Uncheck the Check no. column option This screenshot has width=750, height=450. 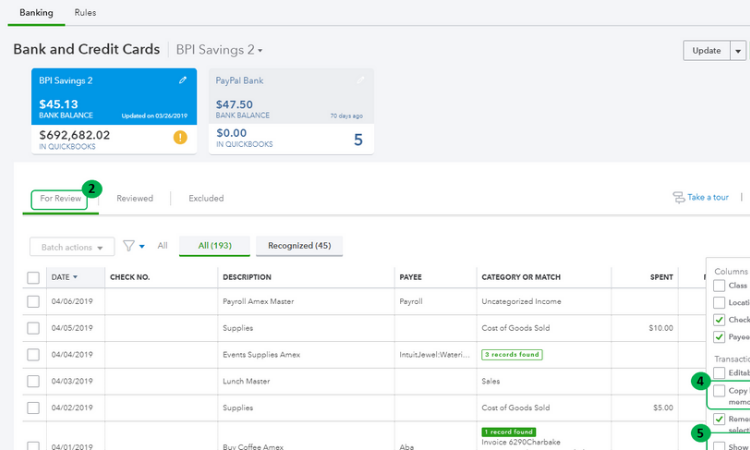(719, 319)
